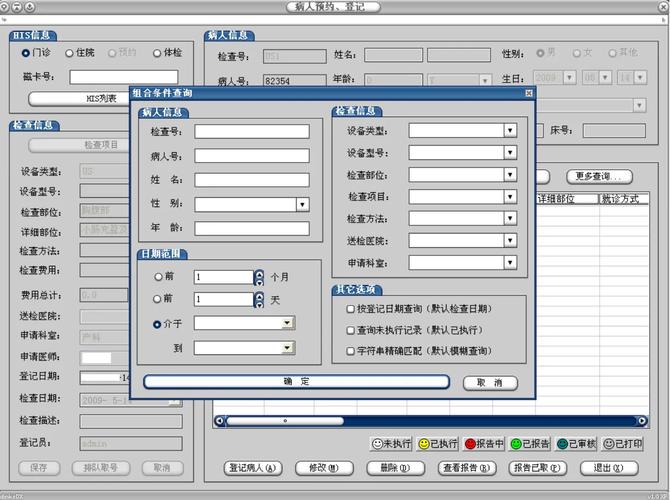
Task: Click the green 已报告 status icon
Action: point(530,444)
